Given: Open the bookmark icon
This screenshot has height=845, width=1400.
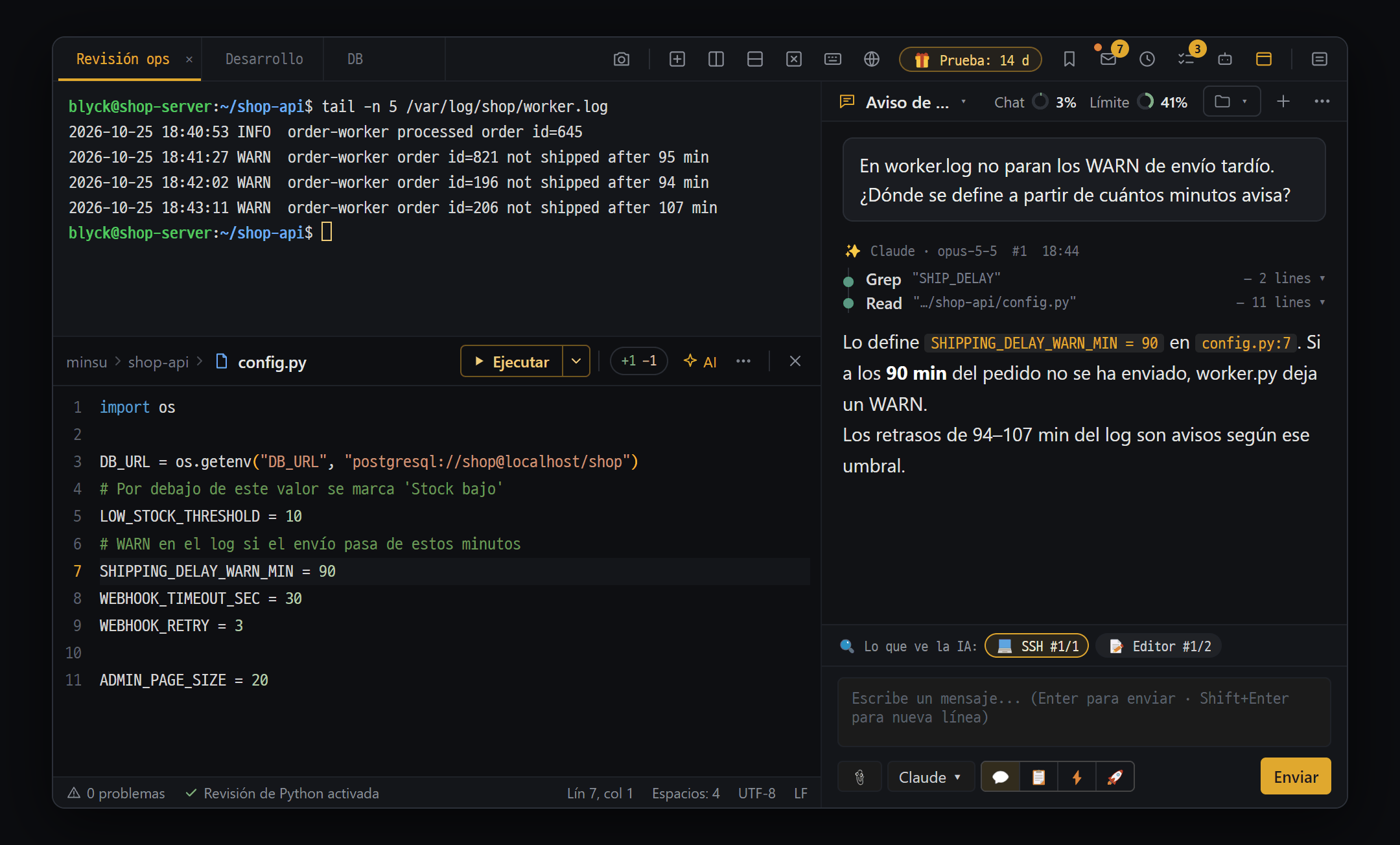Looking at the screenshot, I should coord(1069,59).
